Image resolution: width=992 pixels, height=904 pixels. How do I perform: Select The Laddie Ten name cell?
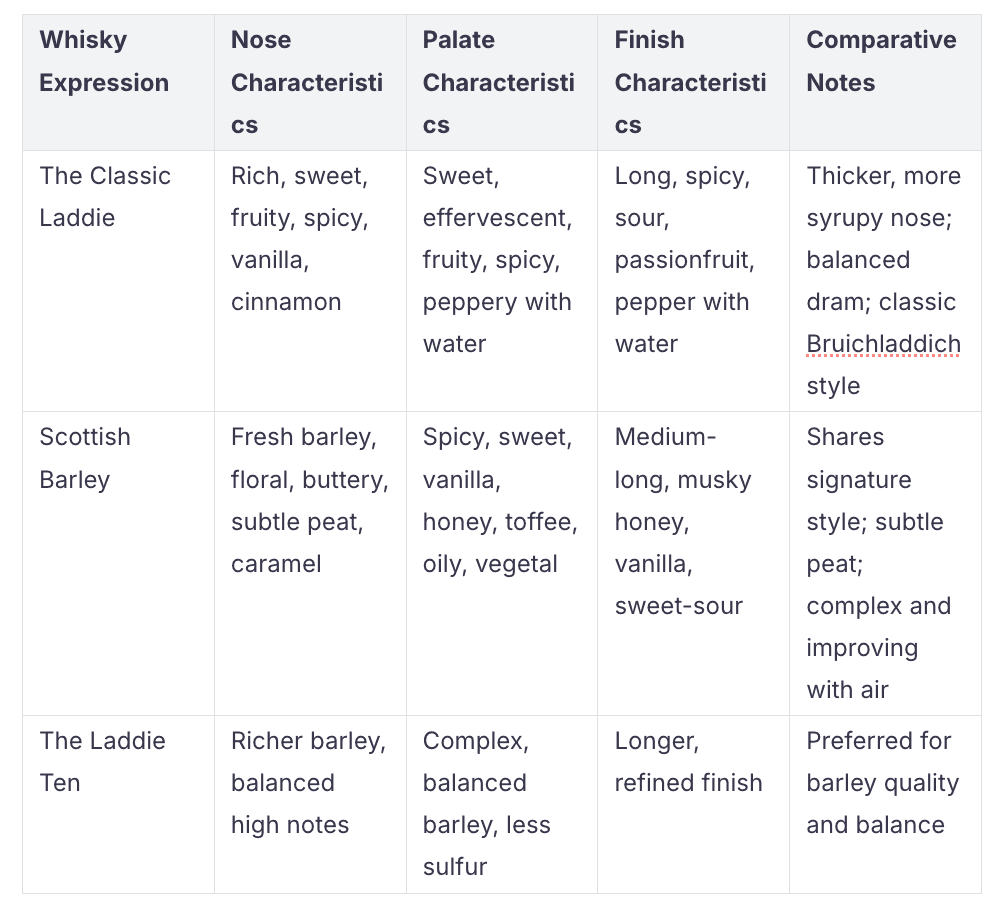pos(102,762)
